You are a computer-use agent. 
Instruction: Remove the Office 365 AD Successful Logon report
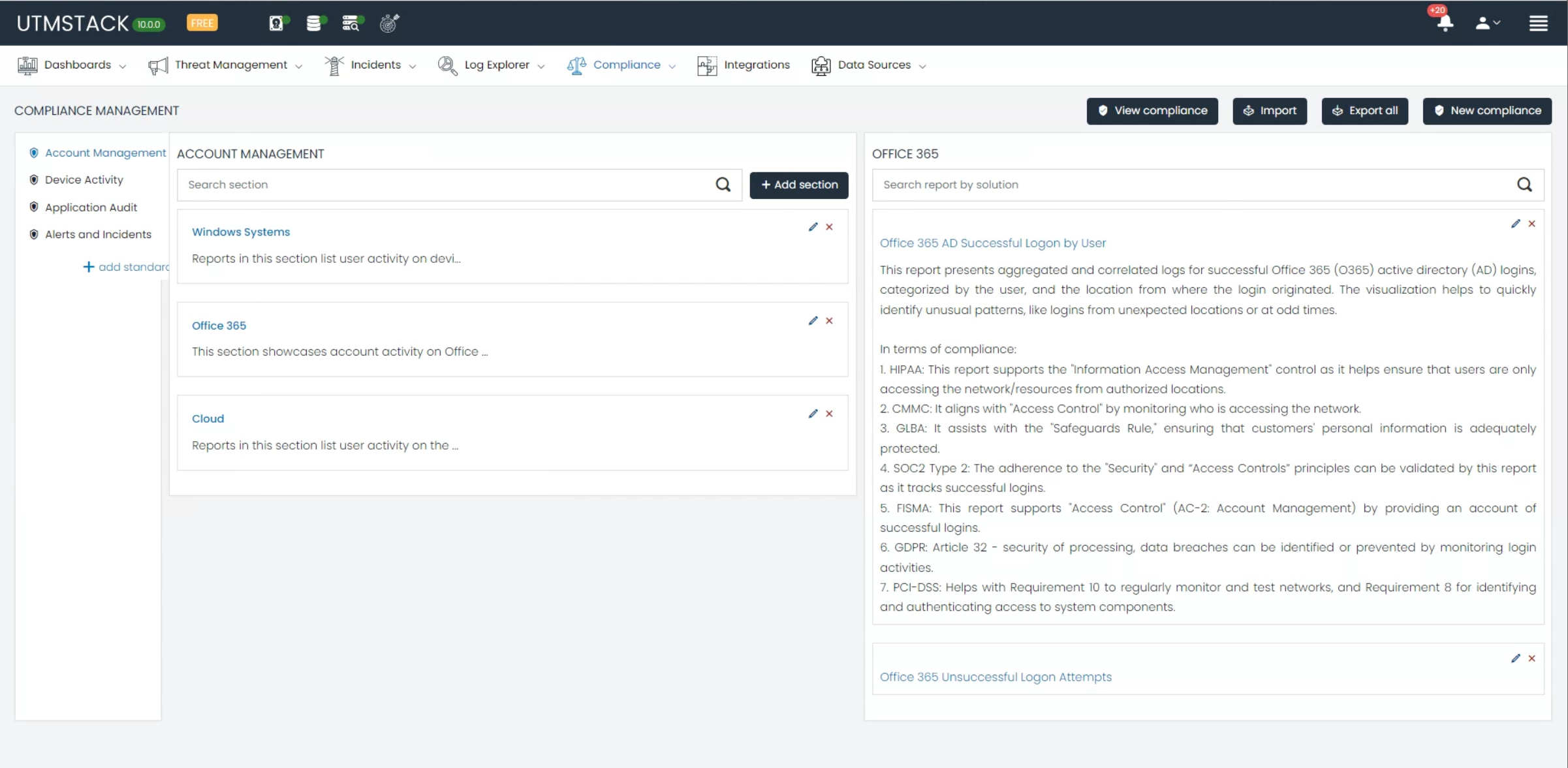tap(1531, 224)
